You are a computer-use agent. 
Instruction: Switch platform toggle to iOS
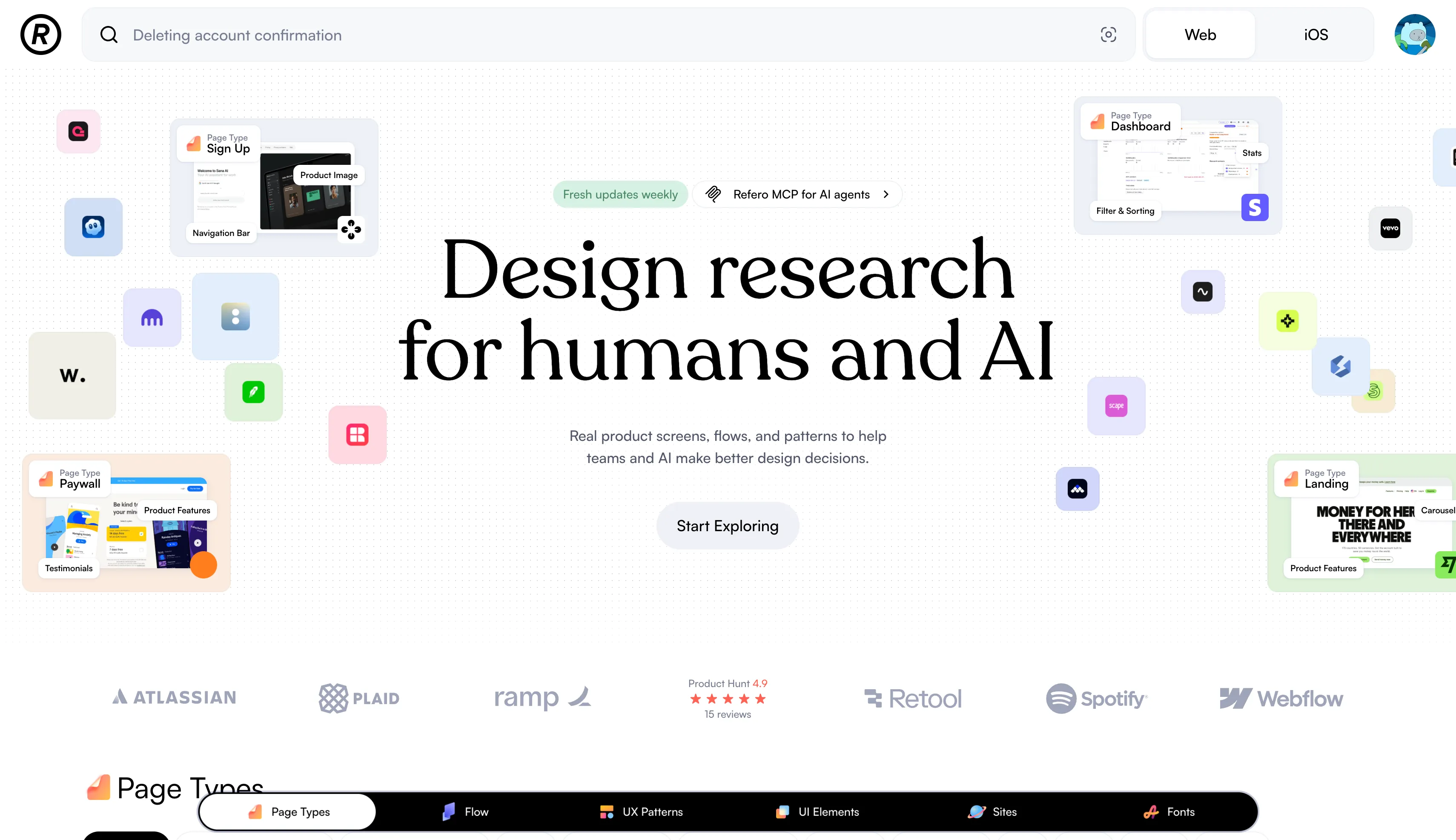coord(1316,35)
